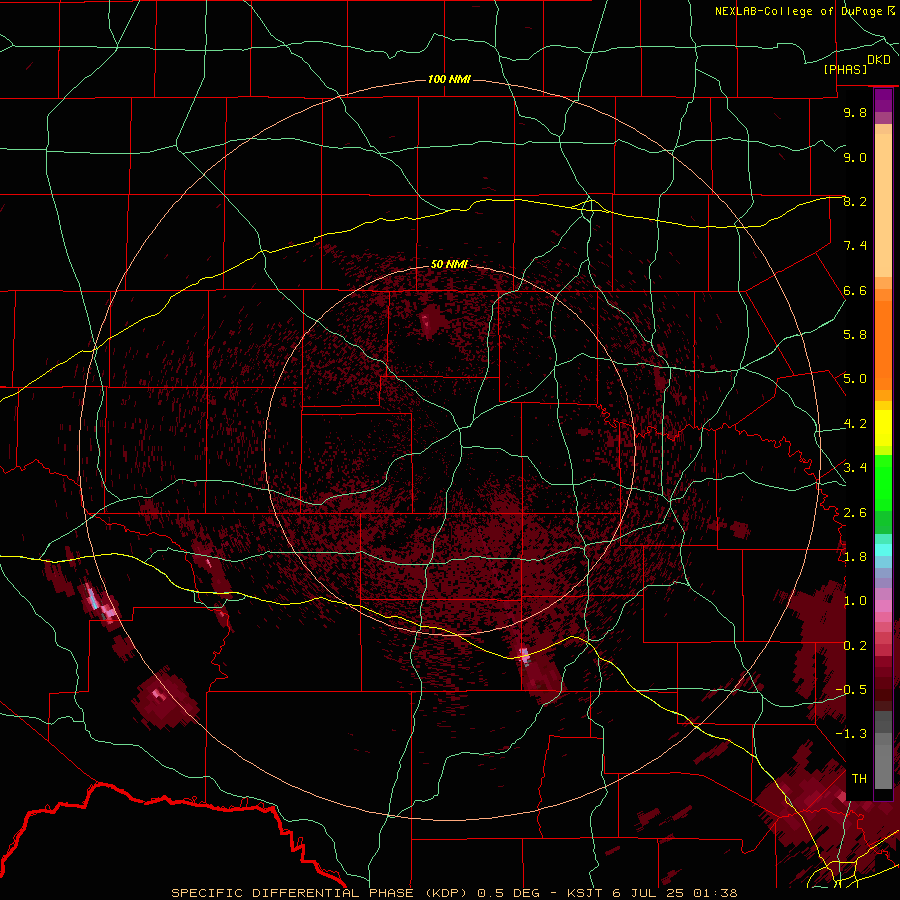The height and width of the screenshot is (900, 900).
Task: Click the peach segment of the color bar
Action: click(883, 201)
